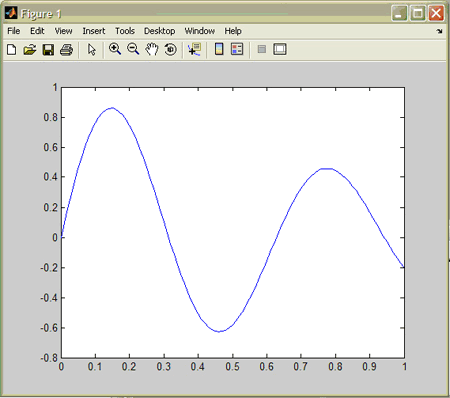Open the Tools menu
The width and height of the screenshot is (450, 398).
point(125,31)
